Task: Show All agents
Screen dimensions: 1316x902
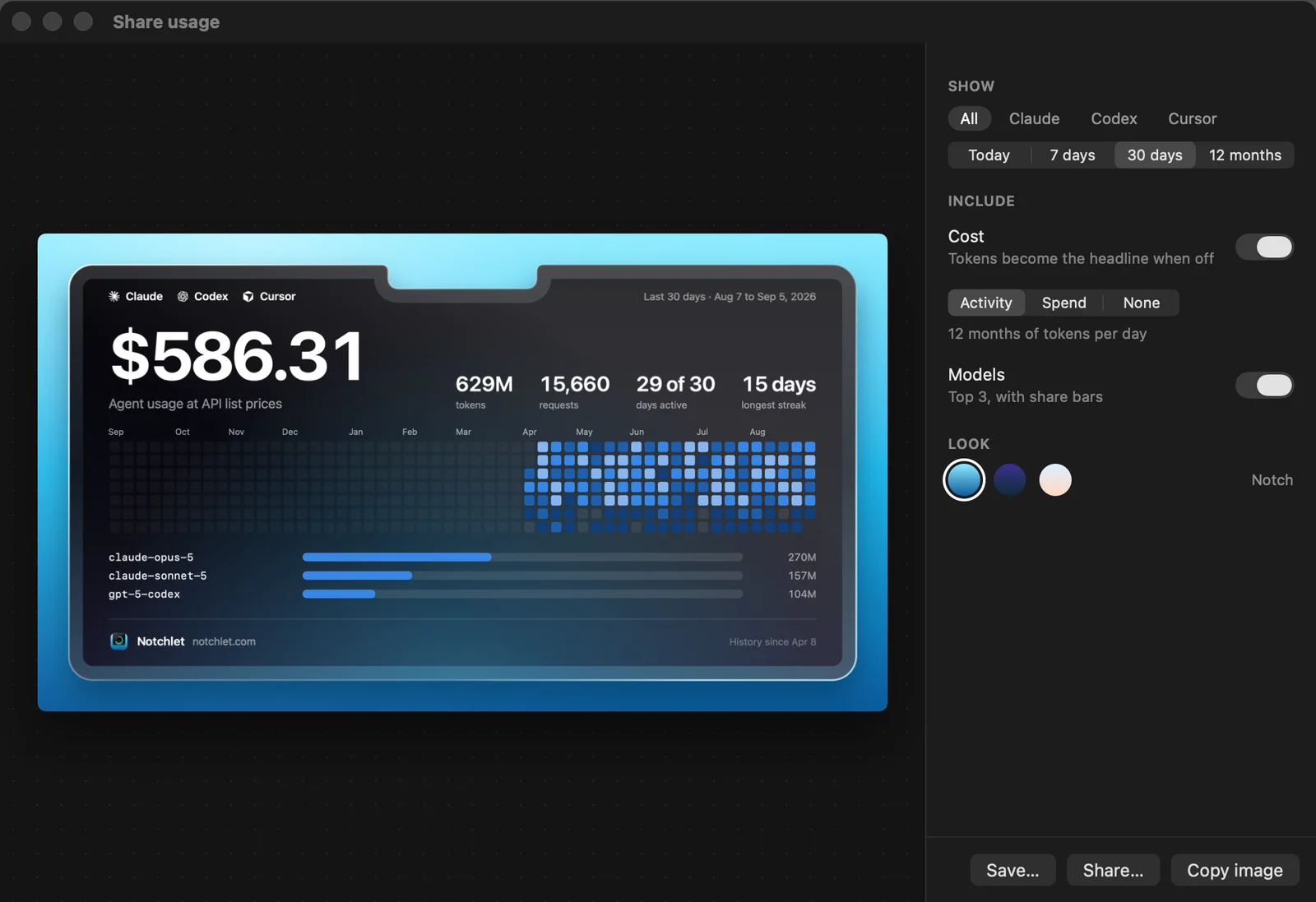Action: click(969, 118)
